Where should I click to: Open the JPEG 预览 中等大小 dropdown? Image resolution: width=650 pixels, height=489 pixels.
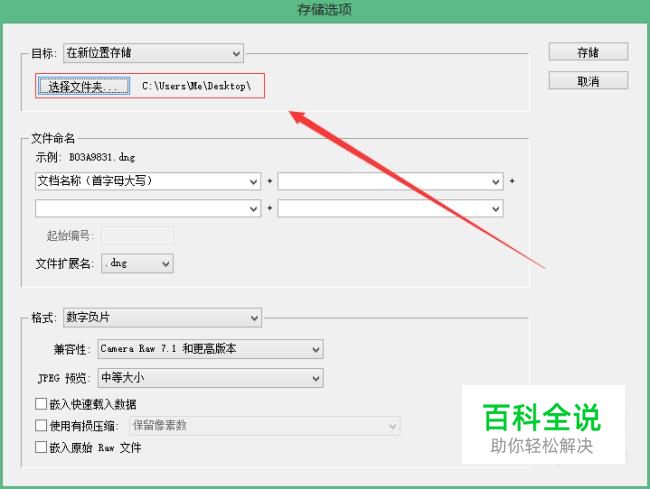click(x=210, y=378)
